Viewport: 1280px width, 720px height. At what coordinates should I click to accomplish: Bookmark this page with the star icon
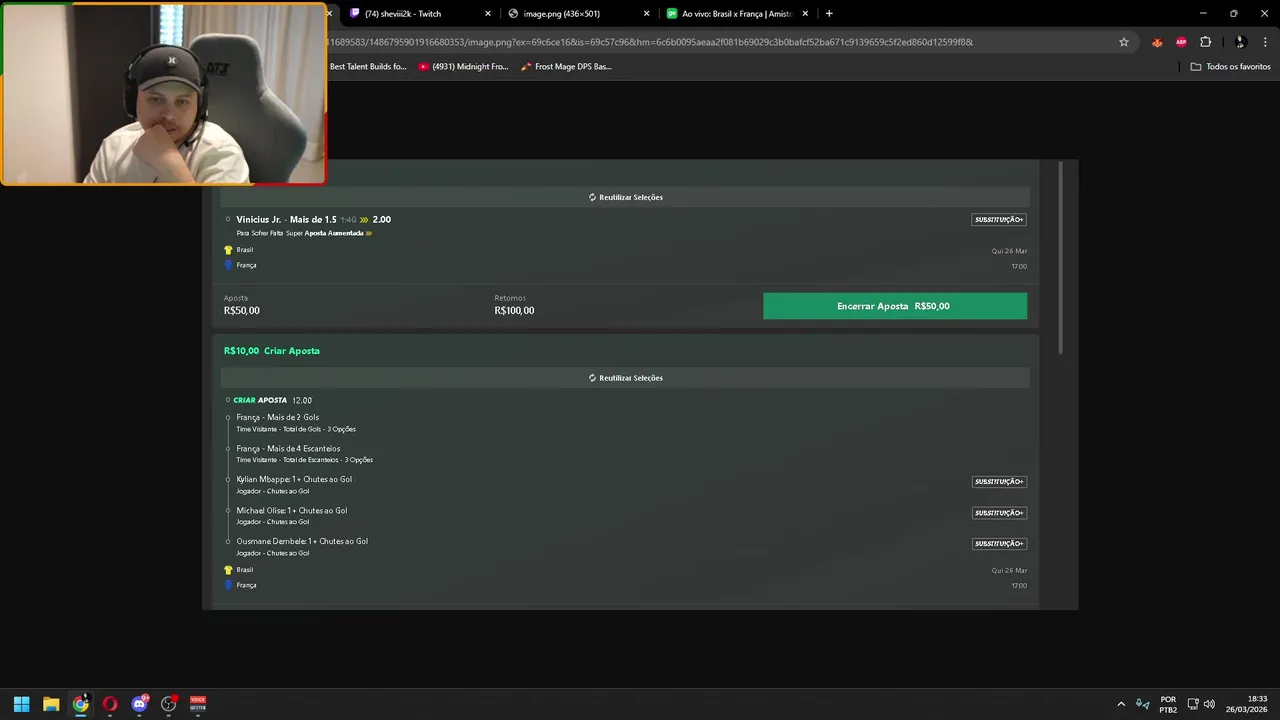1124,42
